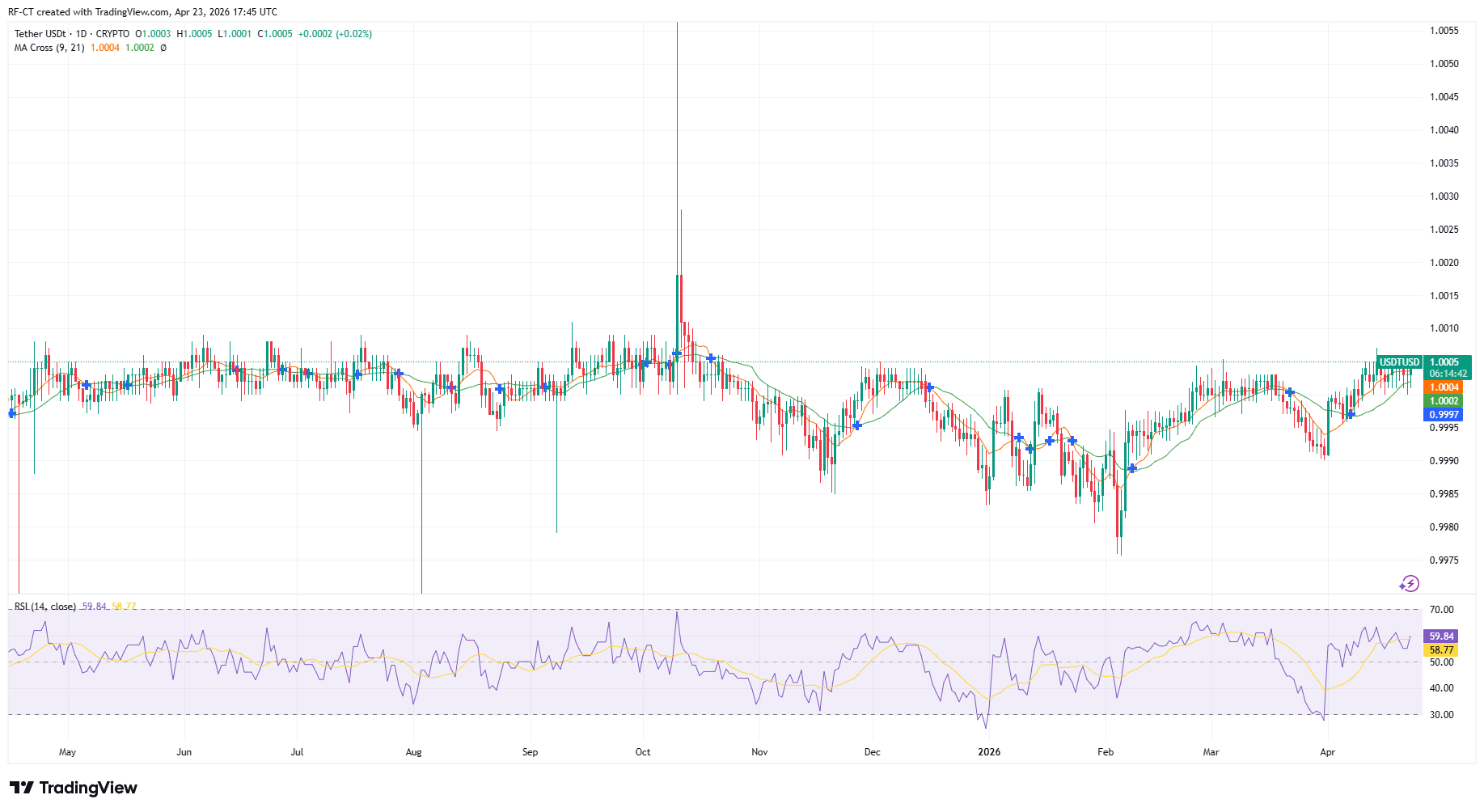The width and height of the screenshot is (1484, 812).
Task: Click the May label on the time axis
Action: coord(68,751)
